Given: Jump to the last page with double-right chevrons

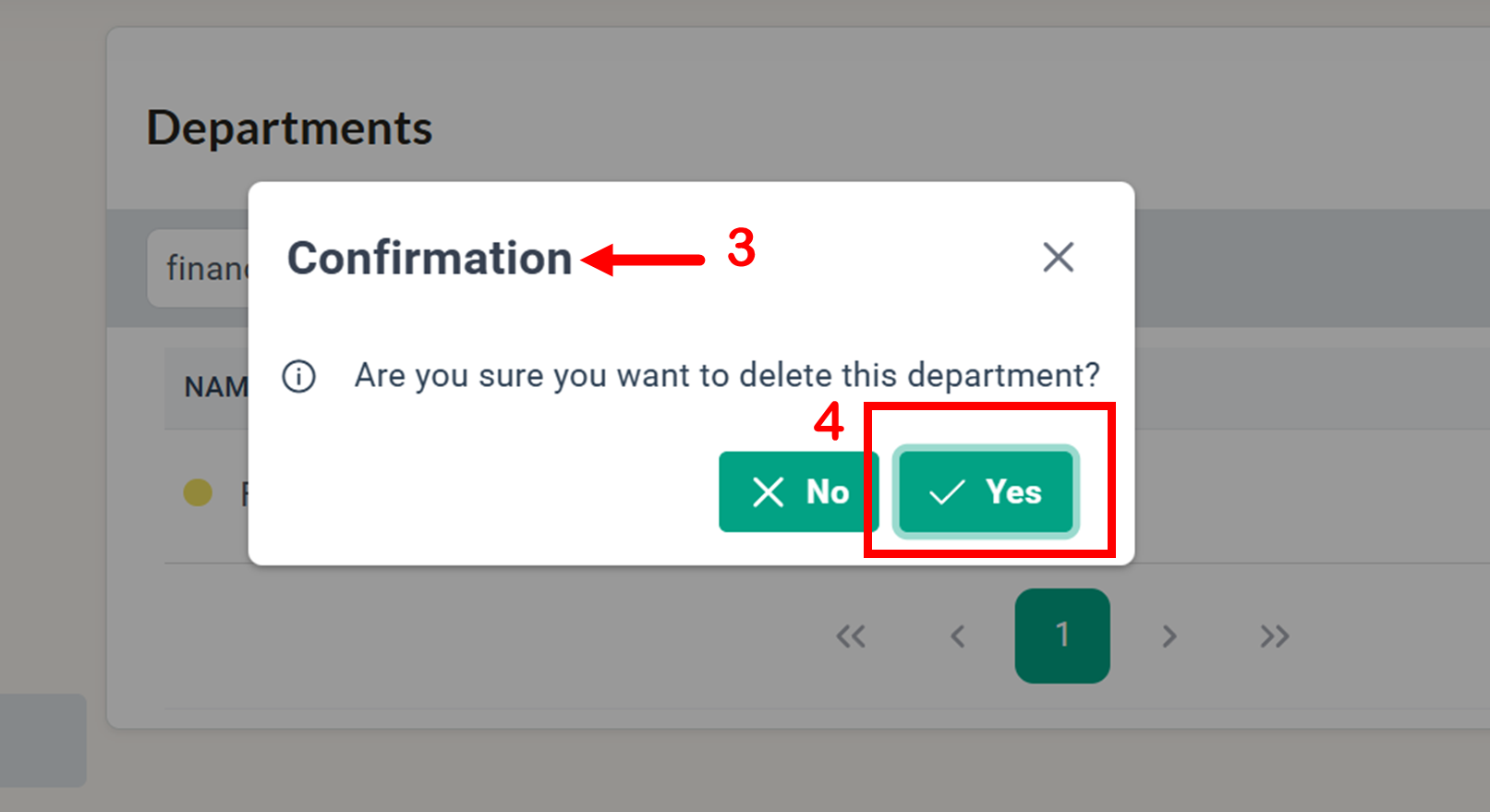Looking at the screenshot, I should 1275,636.
